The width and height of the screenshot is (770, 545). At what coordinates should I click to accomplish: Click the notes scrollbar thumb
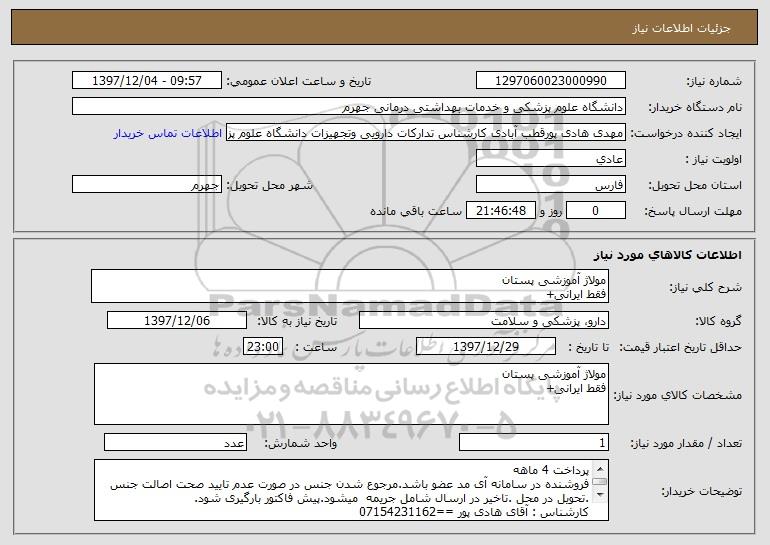[600, 482]
